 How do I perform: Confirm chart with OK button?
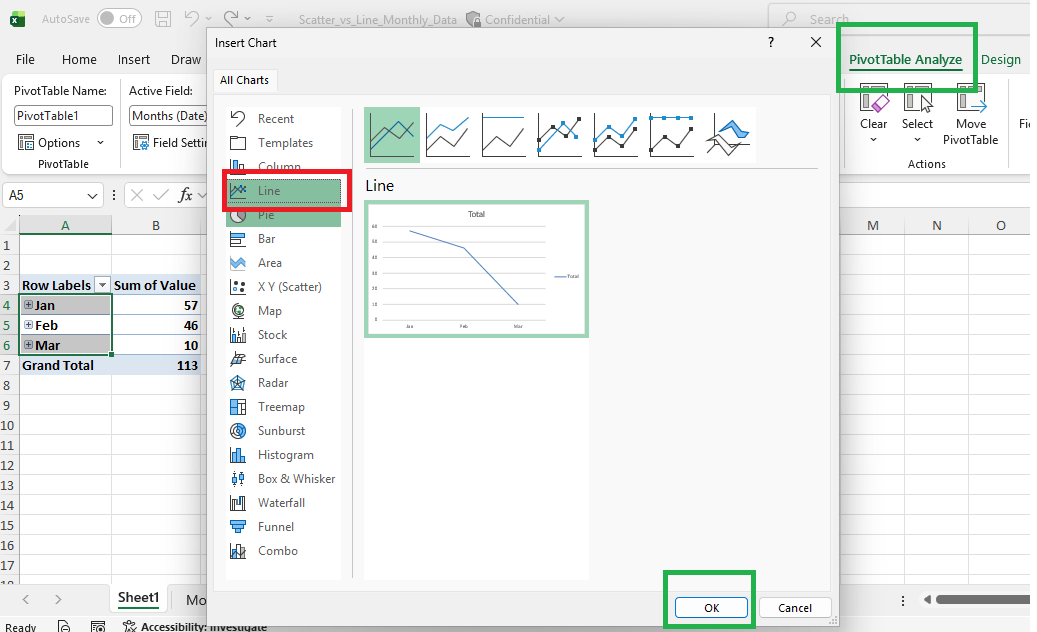(711, 608)
